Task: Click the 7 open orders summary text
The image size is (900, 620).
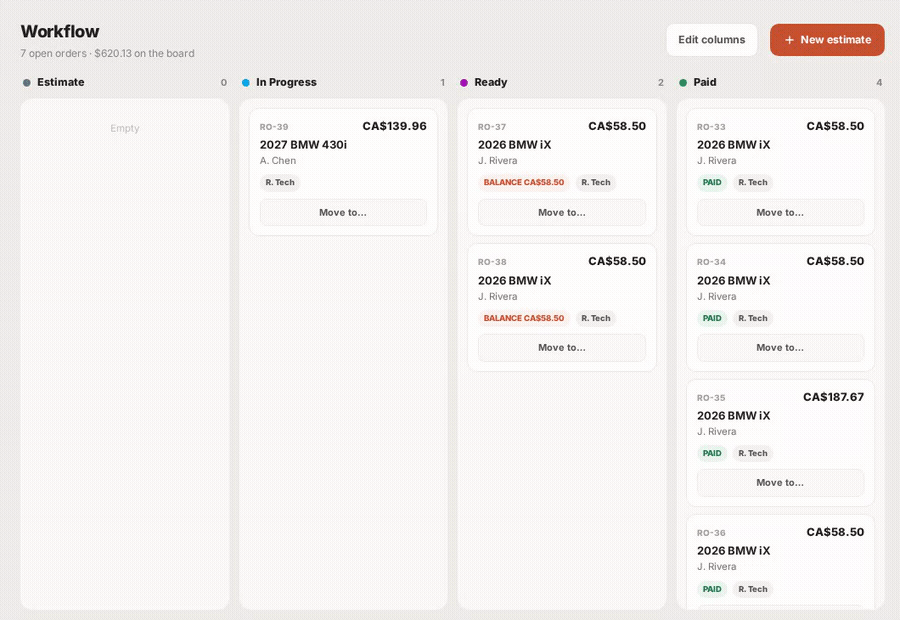Action: pos(107,53)
